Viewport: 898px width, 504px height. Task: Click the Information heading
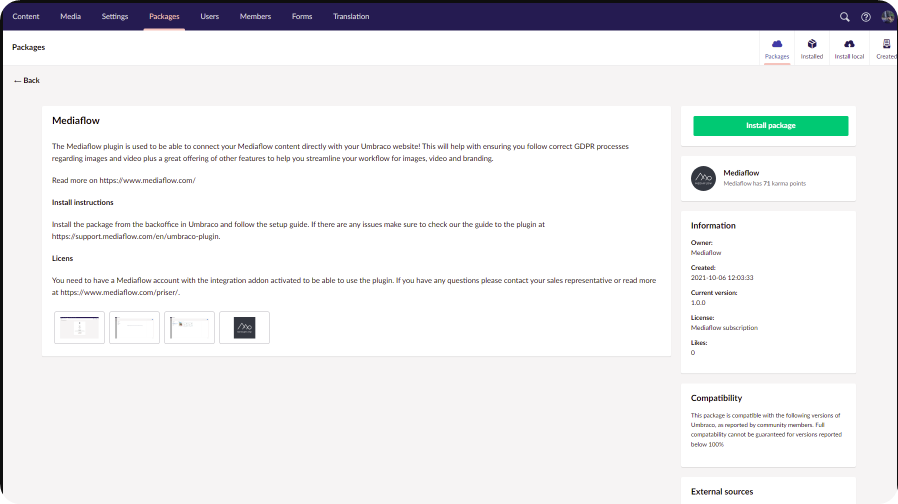713,226
